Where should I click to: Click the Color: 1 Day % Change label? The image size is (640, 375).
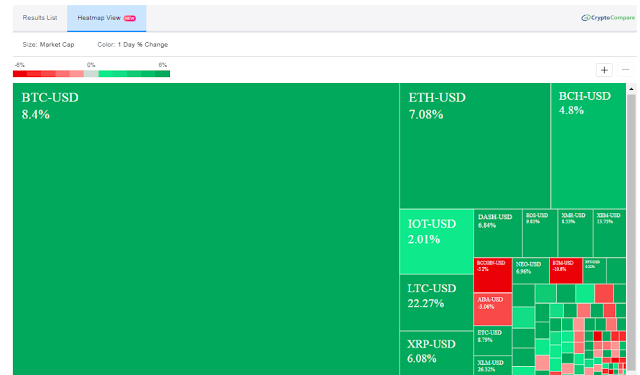click(x=133, y=44)
